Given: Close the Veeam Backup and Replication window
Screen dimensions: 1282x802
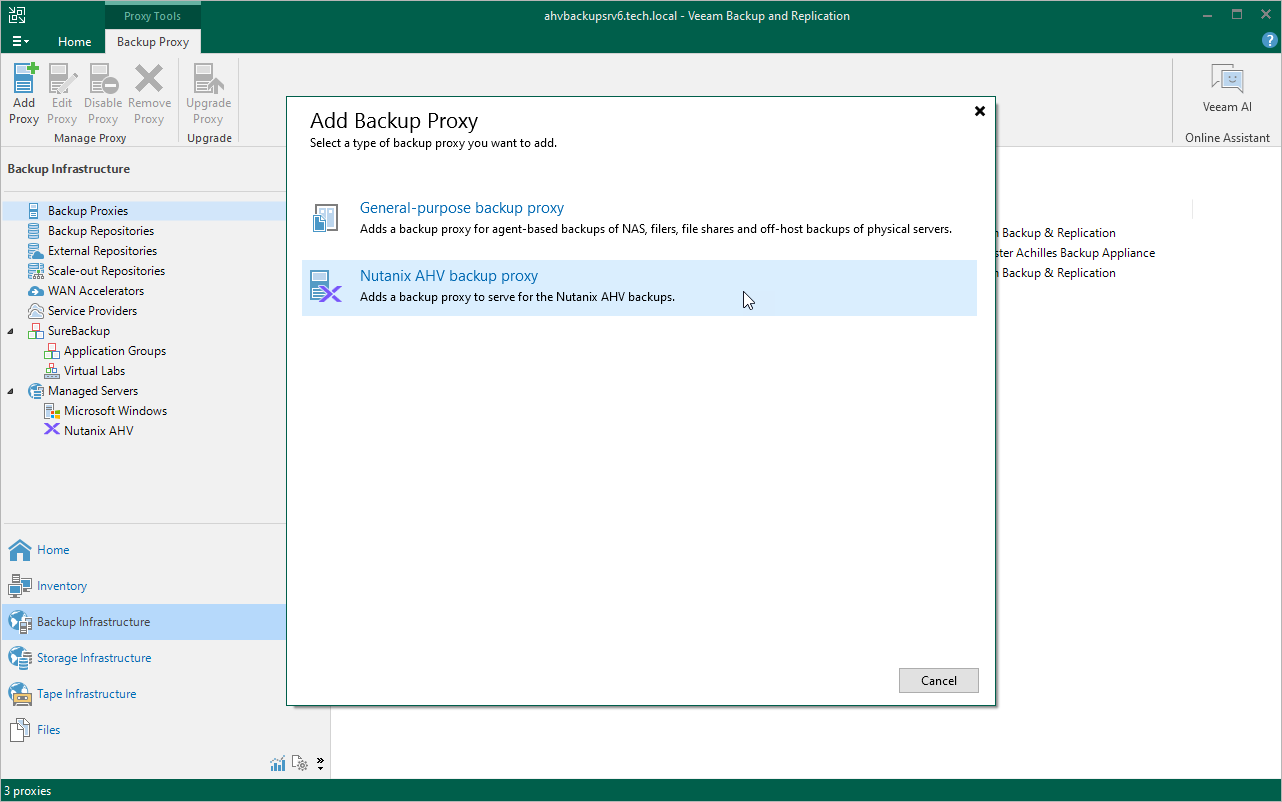Looking at the screenshot, I should (x=1265, y=15).
